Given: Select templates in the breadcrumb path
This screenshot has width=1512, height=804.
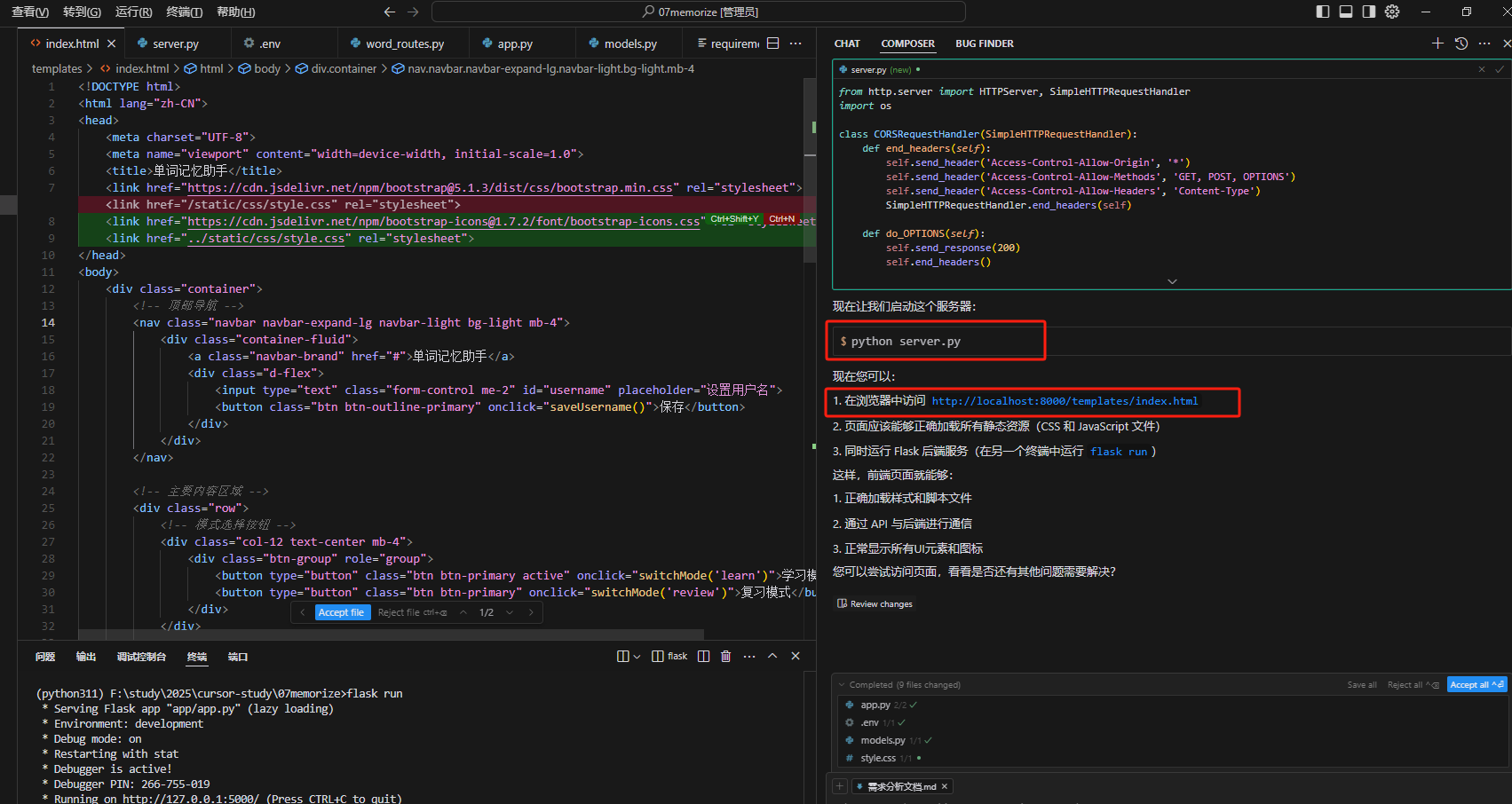Looking at the screenshot, I should 57,68.
